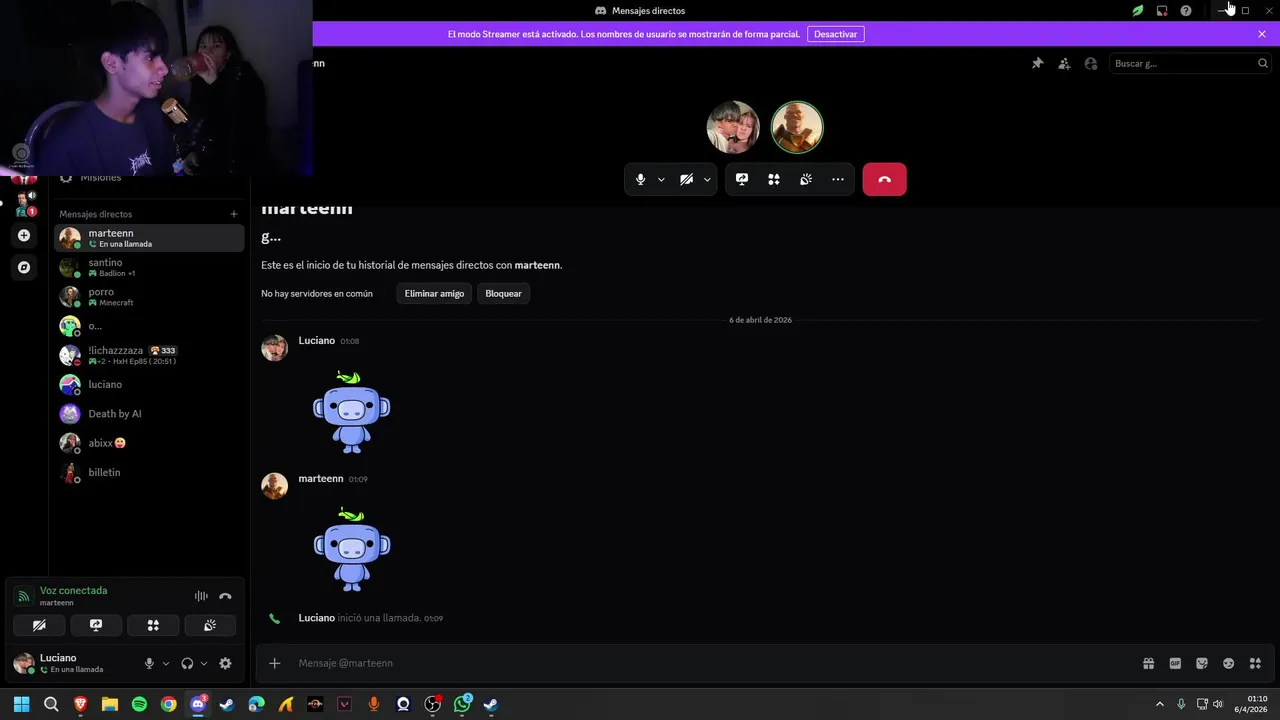
Task: Share your screen from the call bar
Action: [742, 179]
